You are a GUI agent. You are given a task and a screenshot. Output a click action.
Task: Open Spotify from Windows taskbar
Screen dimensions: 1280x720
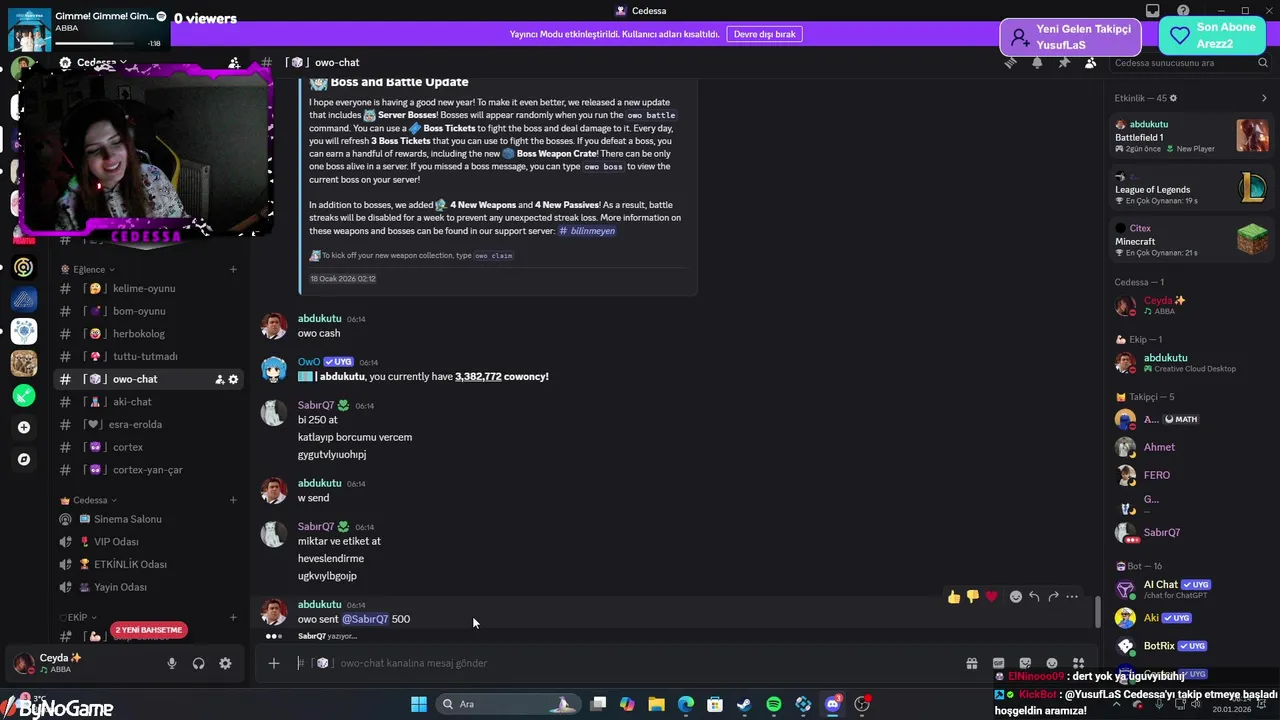774,704
